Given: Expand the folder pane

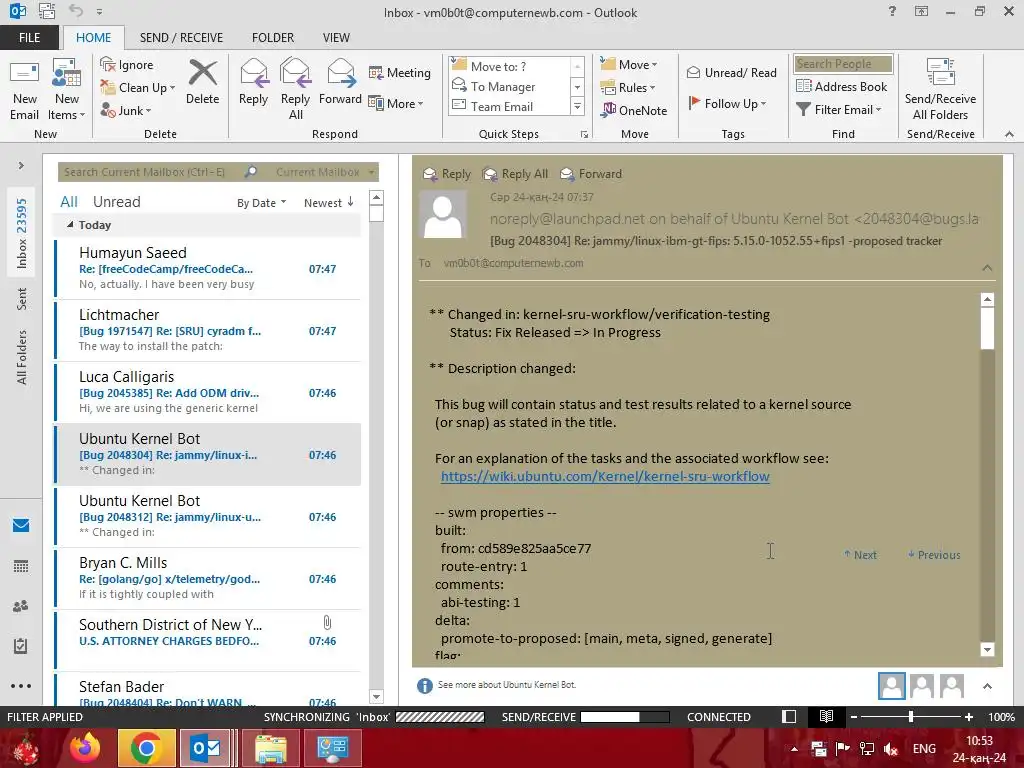Looking at the screenshot, I should [x=21, y=165].
